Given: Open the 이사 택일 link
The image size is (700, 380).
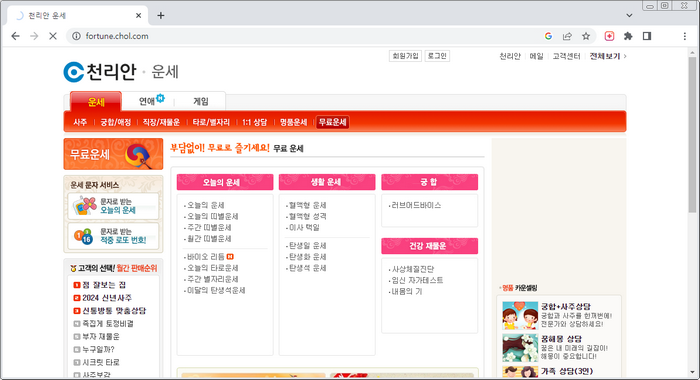Looking at the screenshot, I should [x=304, y=228].
